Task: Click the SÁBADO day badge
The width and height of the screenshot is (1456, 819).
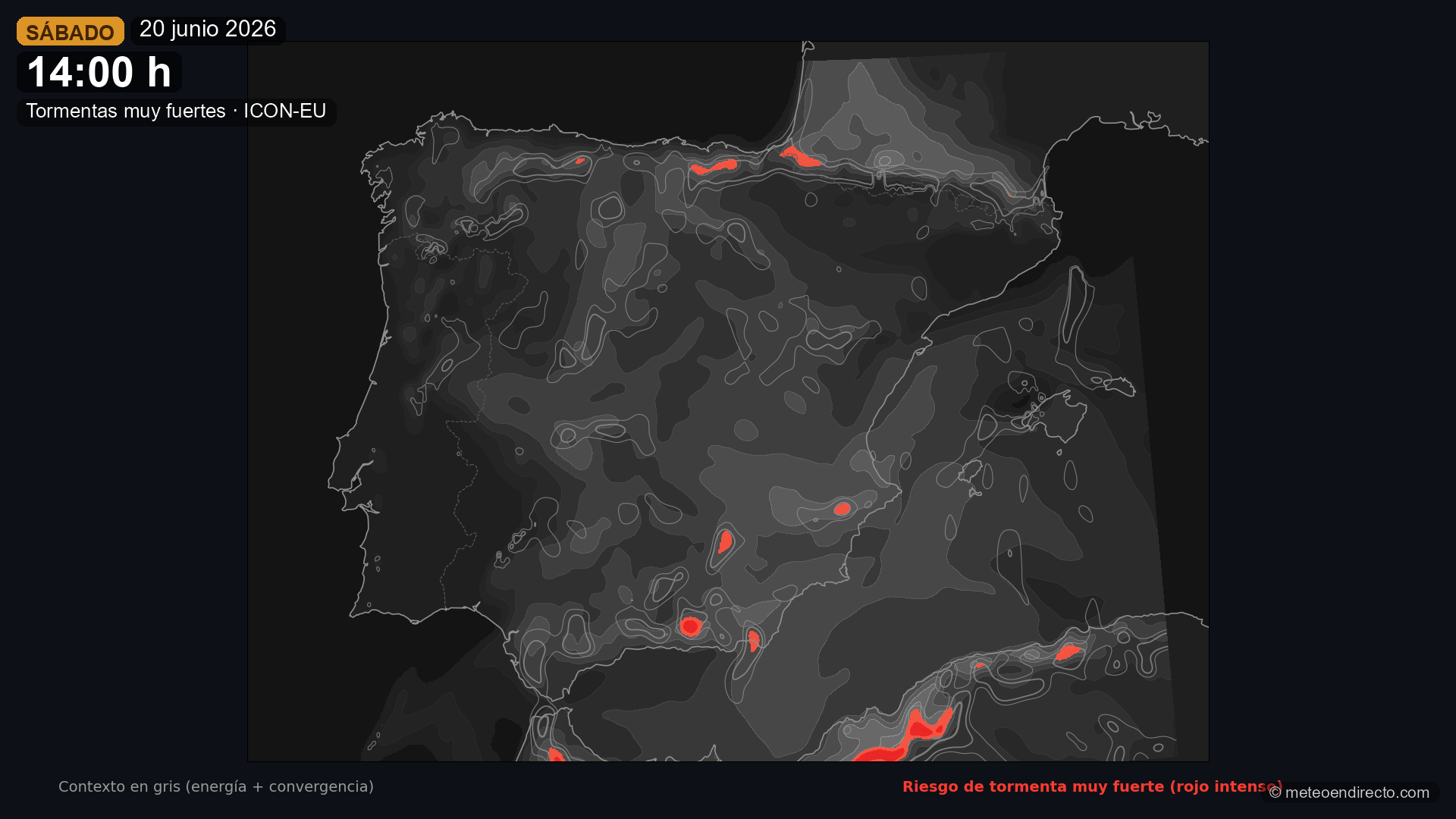Action: point(71,32)
